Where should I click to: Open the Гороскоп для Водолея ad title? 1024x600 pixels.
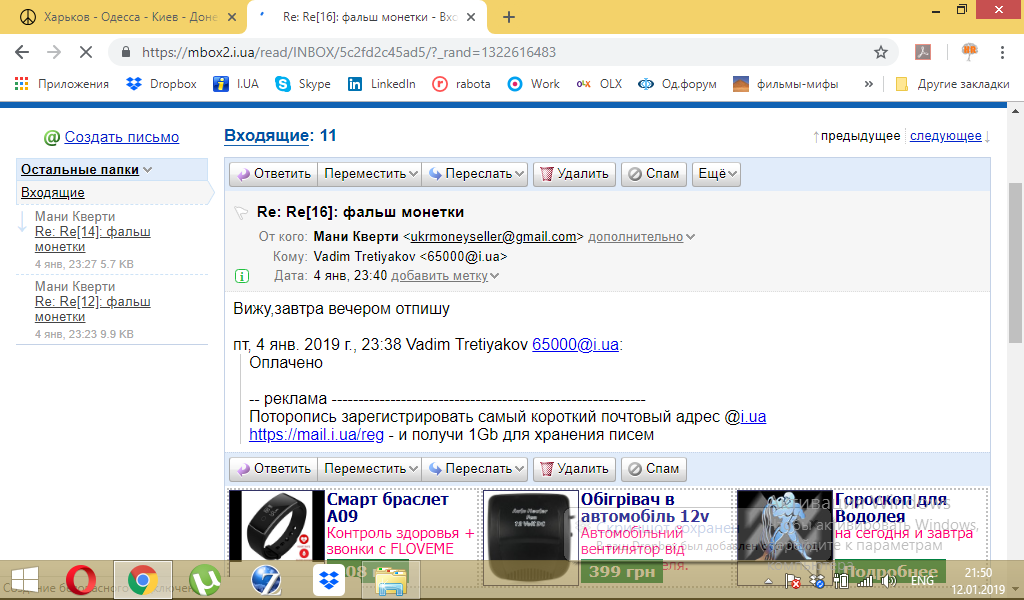891,508
